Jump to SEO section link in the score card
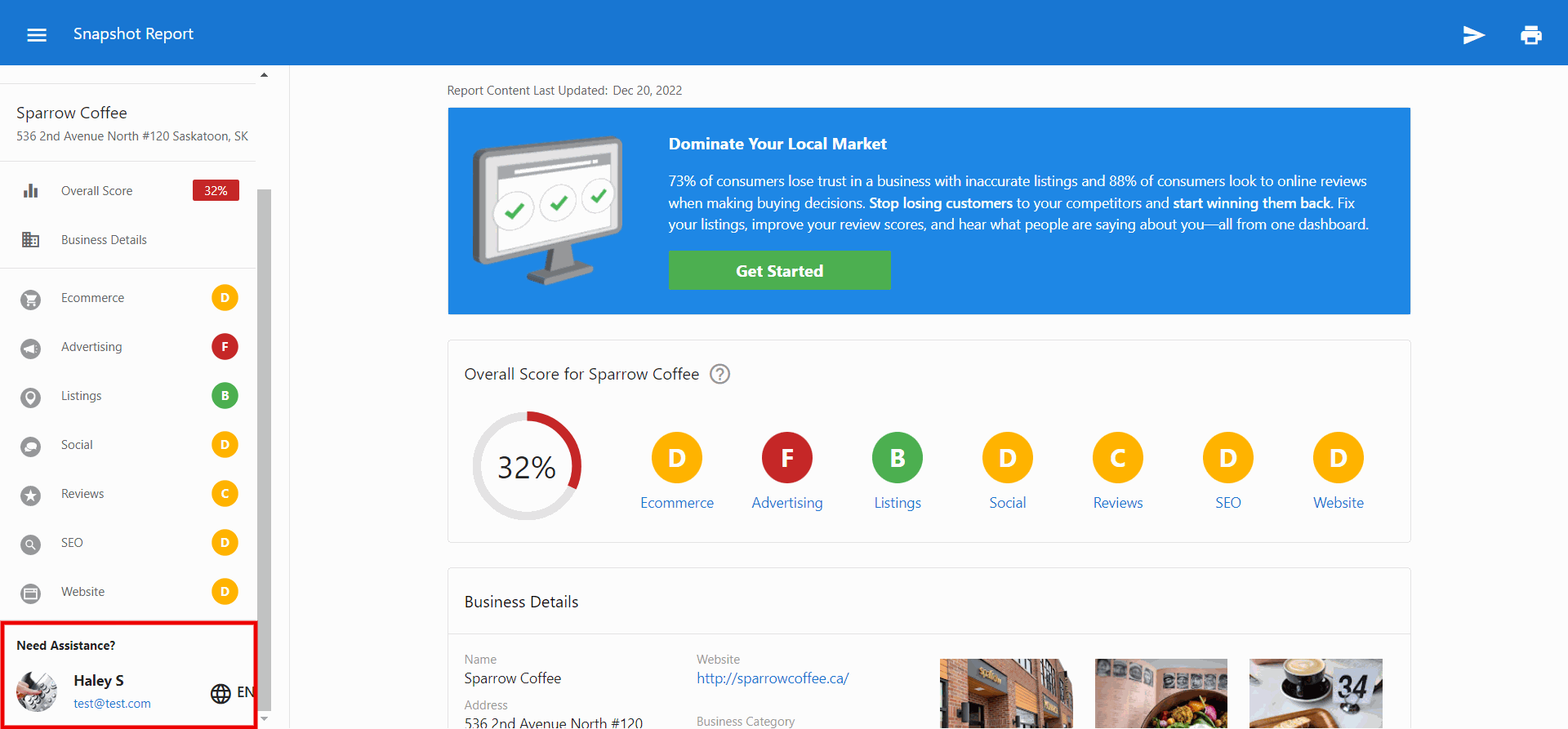The width and height of the screenshot is (1568, 729). pyautogui.click(x=1228, y=503)
